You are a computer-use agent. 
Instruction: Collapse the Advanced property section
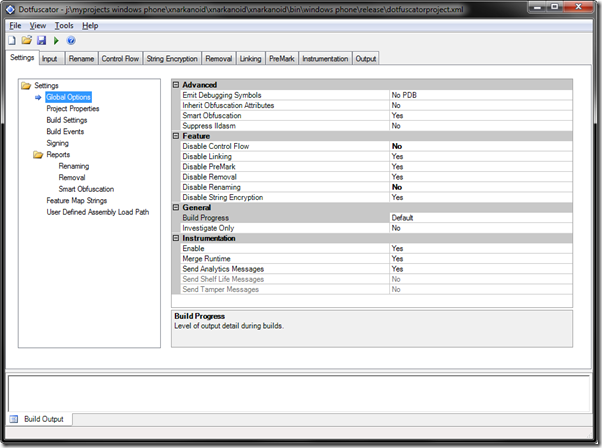(176, 84)
